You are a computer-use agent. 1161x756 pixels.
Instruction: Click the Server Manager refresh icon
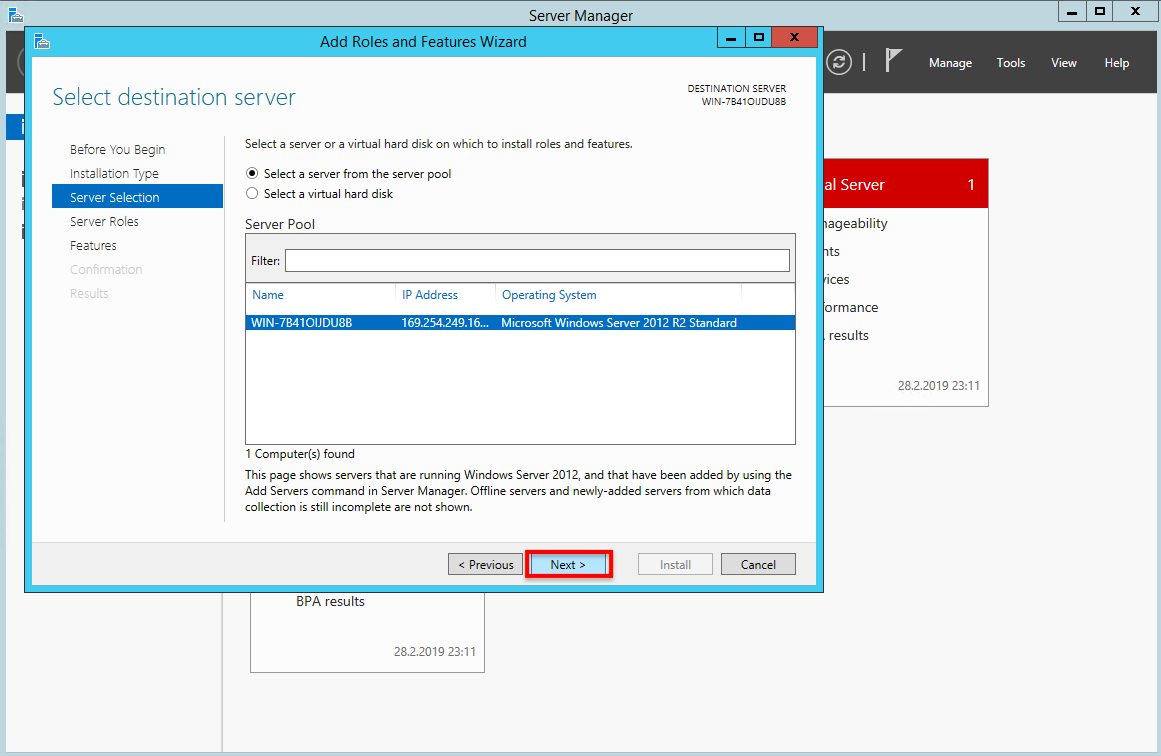(839, 62)
